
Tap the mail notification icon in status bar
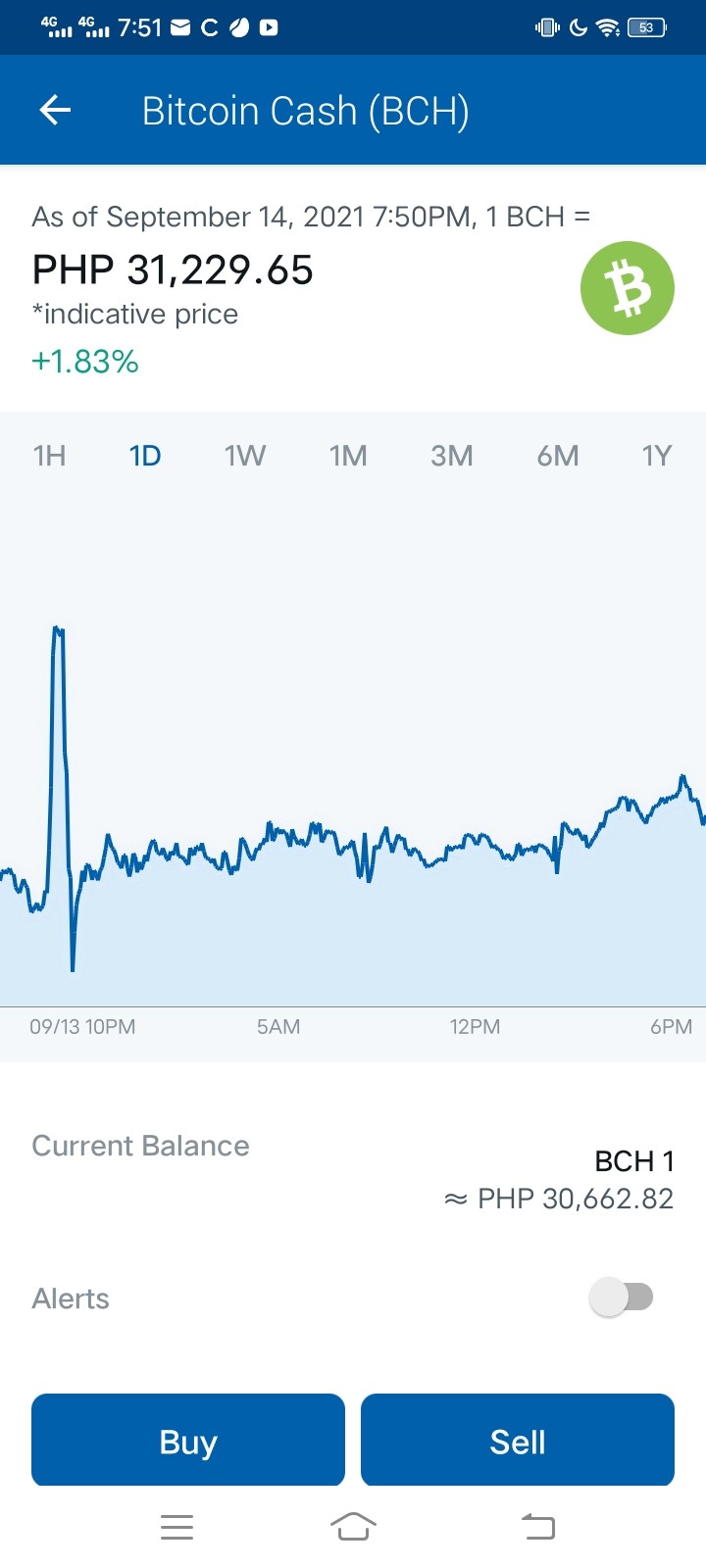click(180, 27)
